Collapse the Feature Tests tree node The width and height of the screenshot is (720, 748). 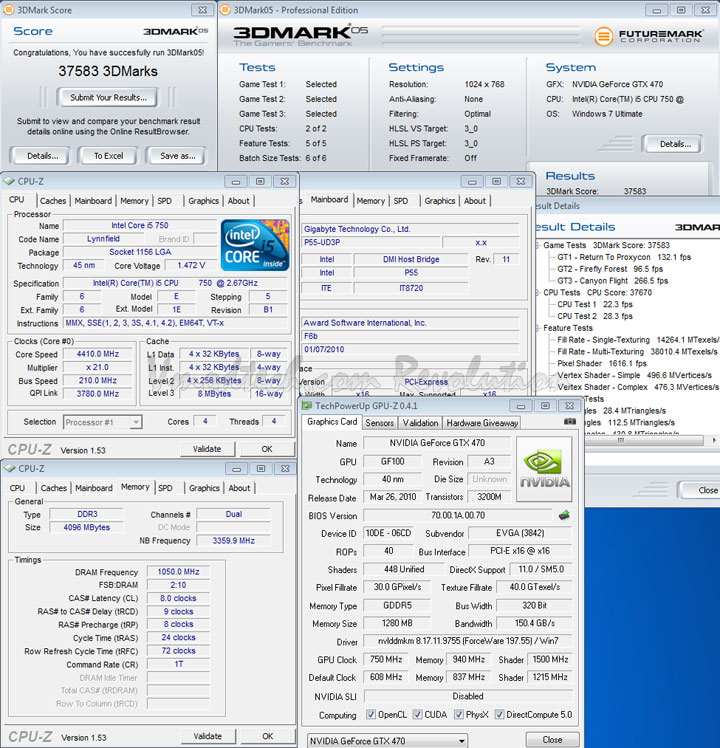click(538, 328)
